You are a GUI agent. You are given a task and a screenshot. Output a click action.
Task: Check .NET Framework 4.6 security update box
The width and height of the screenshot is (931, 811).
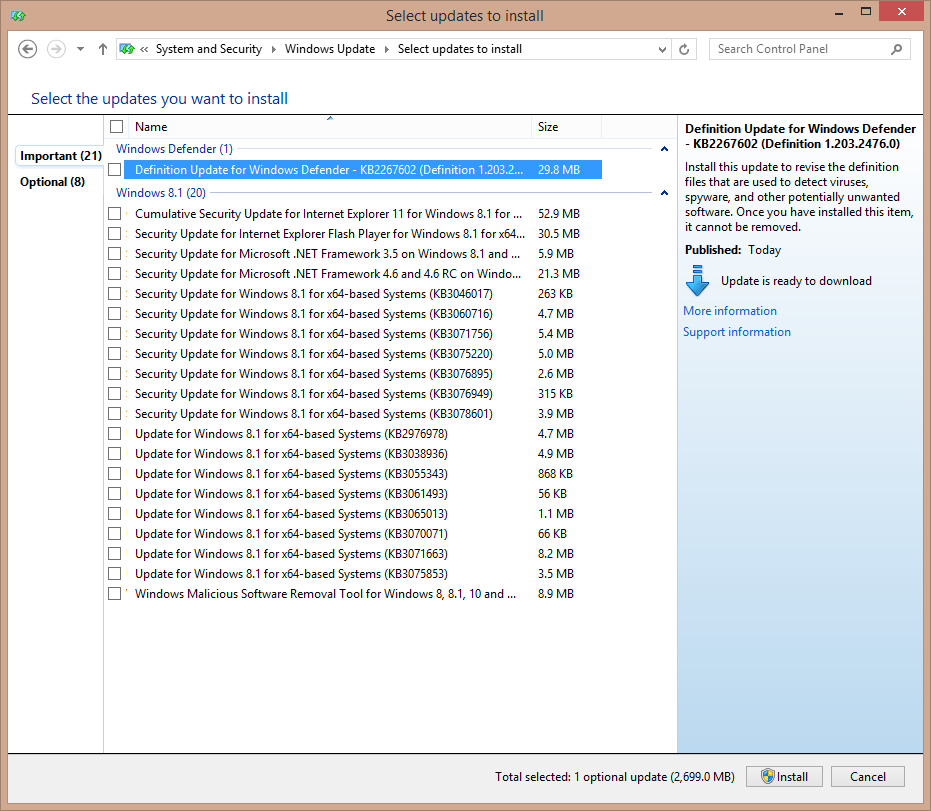pyautogui.click(x=115, y=274)
